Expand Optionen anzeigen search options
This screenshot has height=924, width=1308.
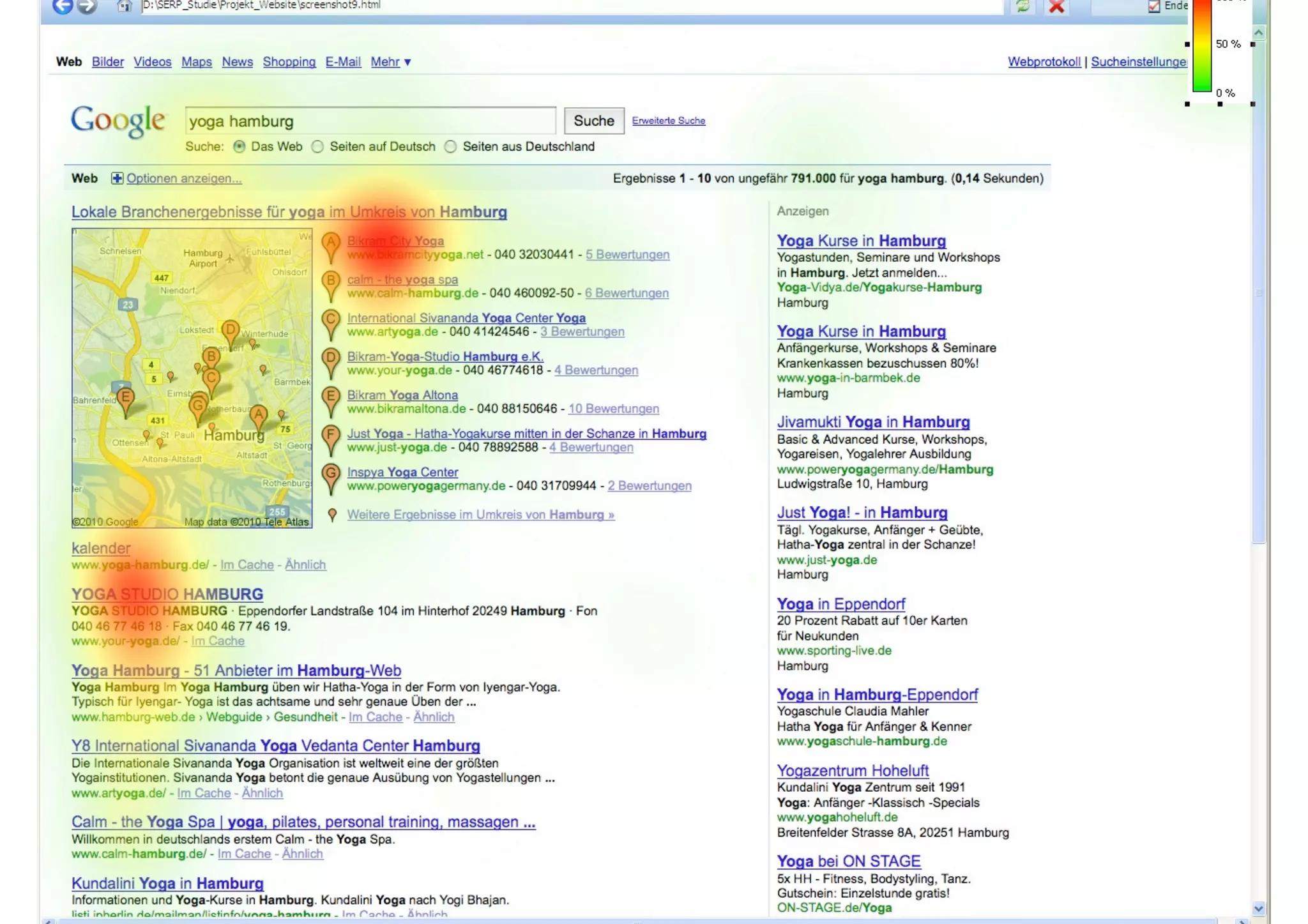click(x=184, y=178)
